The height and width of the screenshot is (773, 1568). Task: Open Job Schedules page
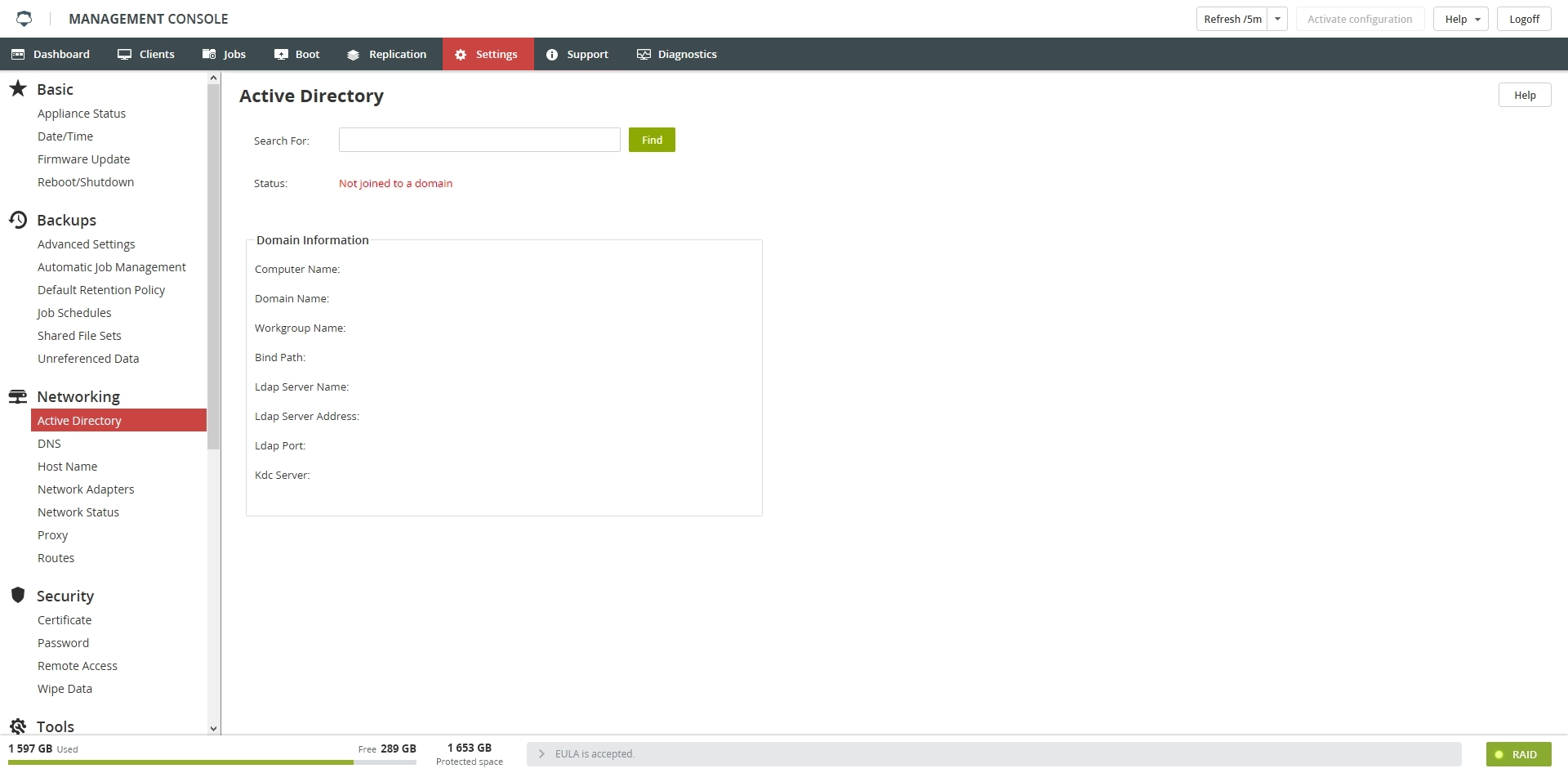point(74,313)
